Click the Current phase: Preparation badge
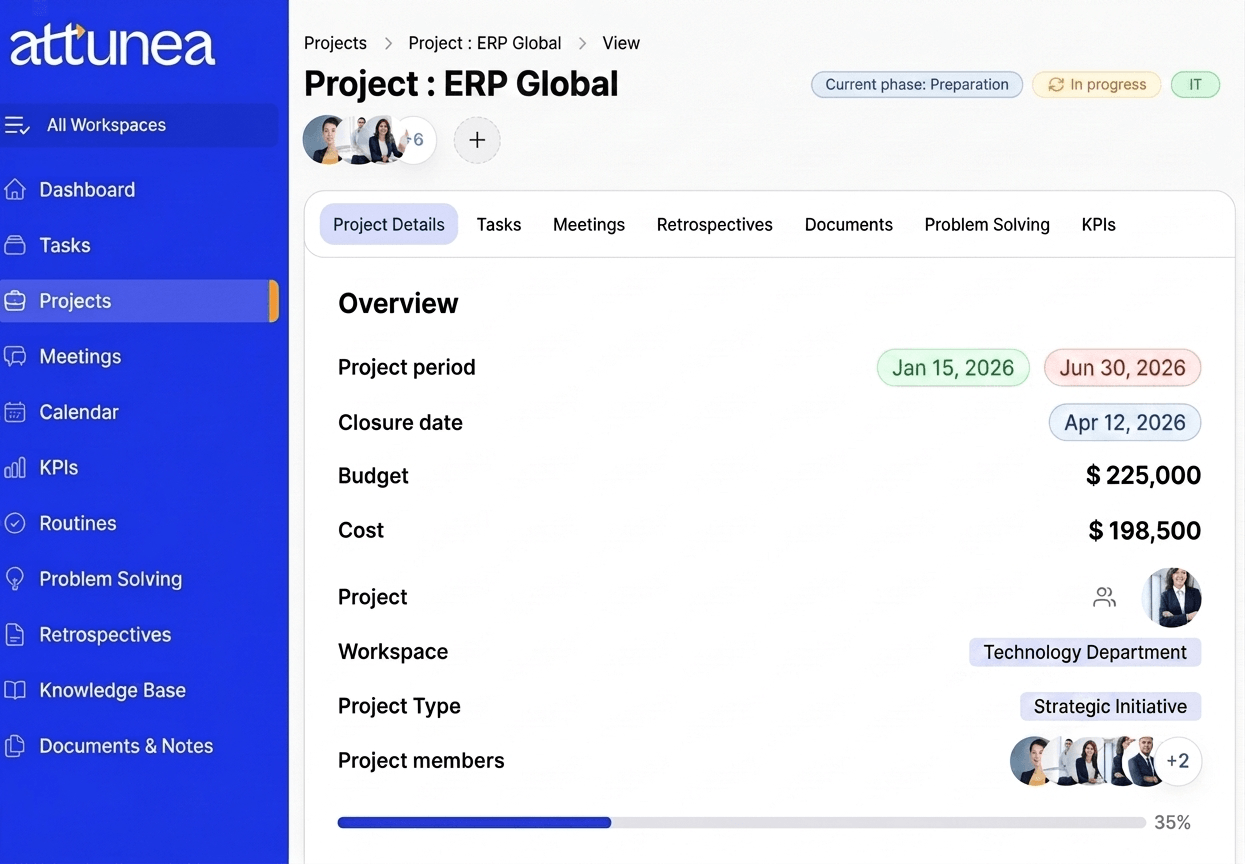 (x=917, y=85)
